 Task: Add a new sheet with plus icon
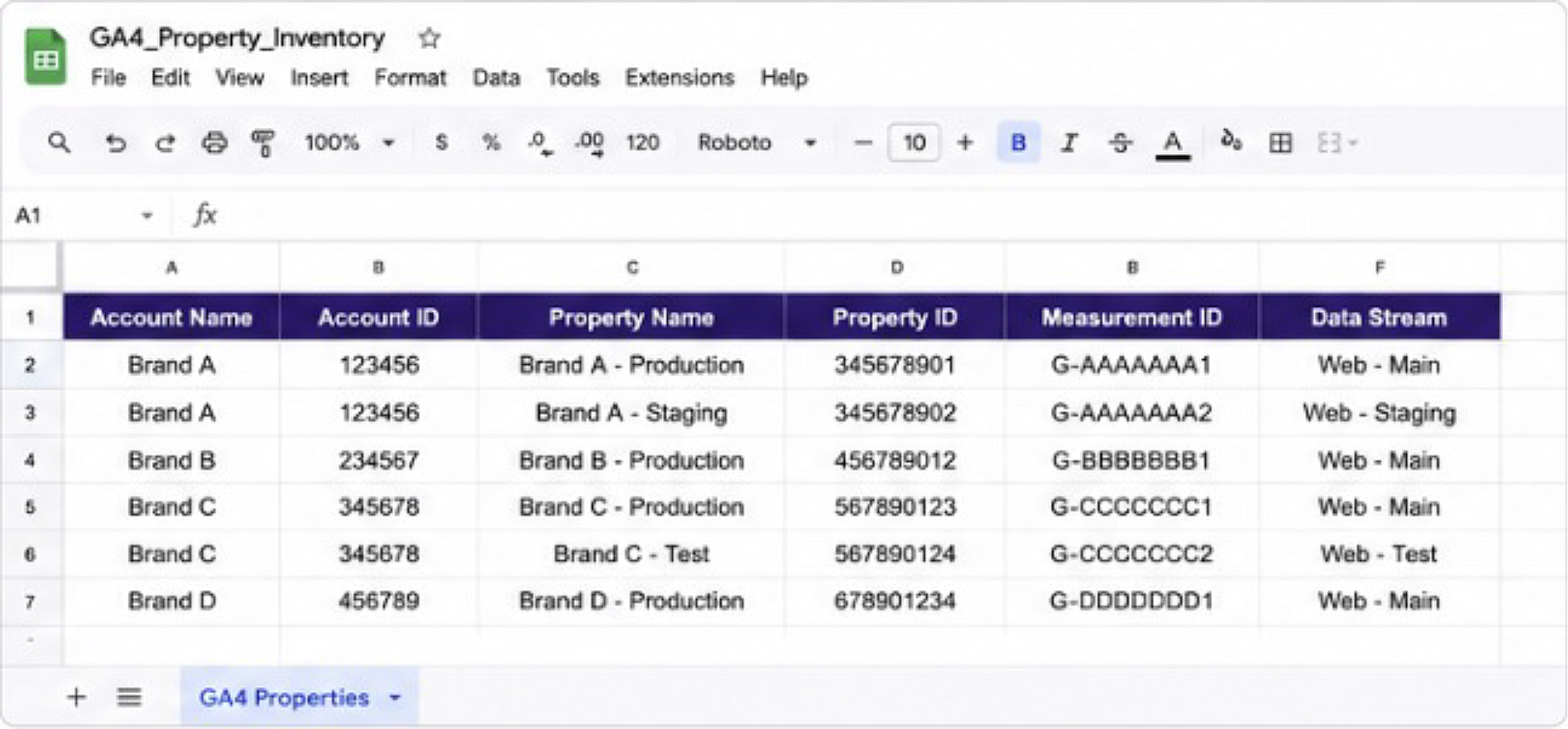76,697
